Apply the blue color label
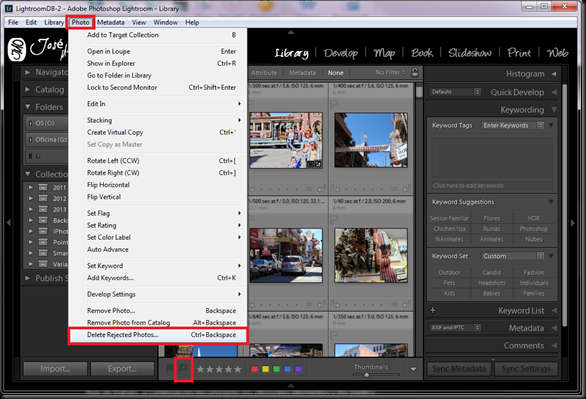 [287, 369]
